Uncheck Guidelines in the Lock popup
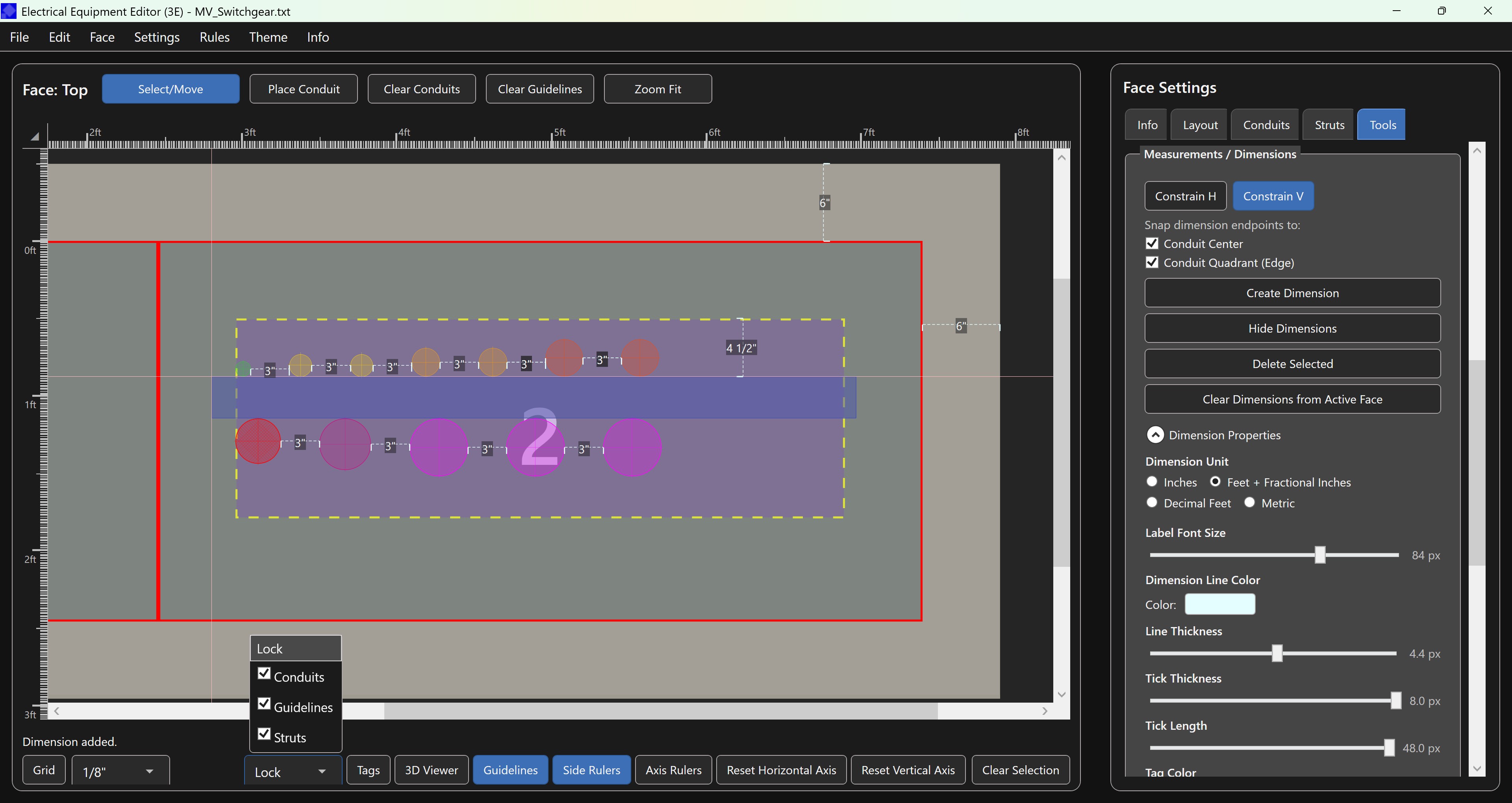The image size is (1512, 803). click(x=264, y=704)
